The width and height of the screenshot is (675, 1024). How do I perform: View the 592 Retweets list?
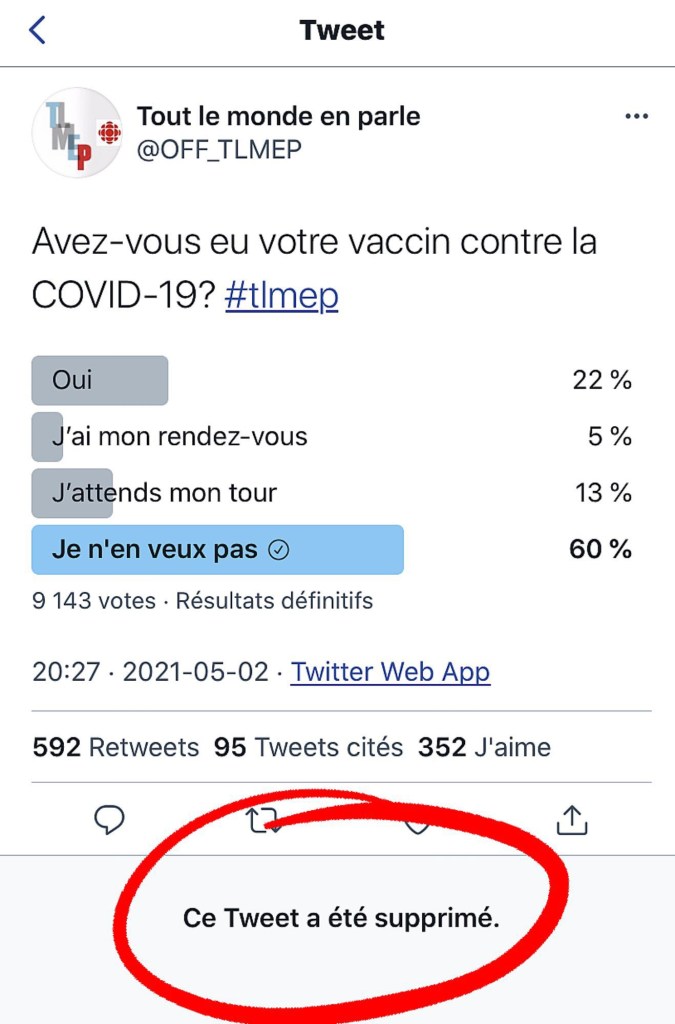click(x=115, y=747)
